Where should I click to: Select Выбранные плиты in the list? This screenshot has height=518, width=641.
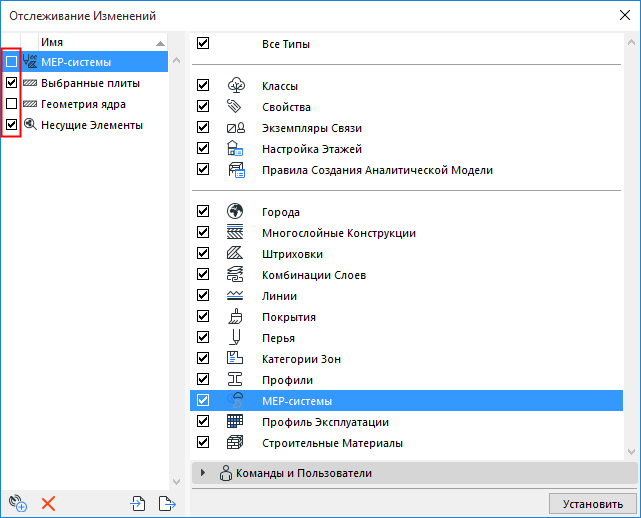tap(90, 83)
